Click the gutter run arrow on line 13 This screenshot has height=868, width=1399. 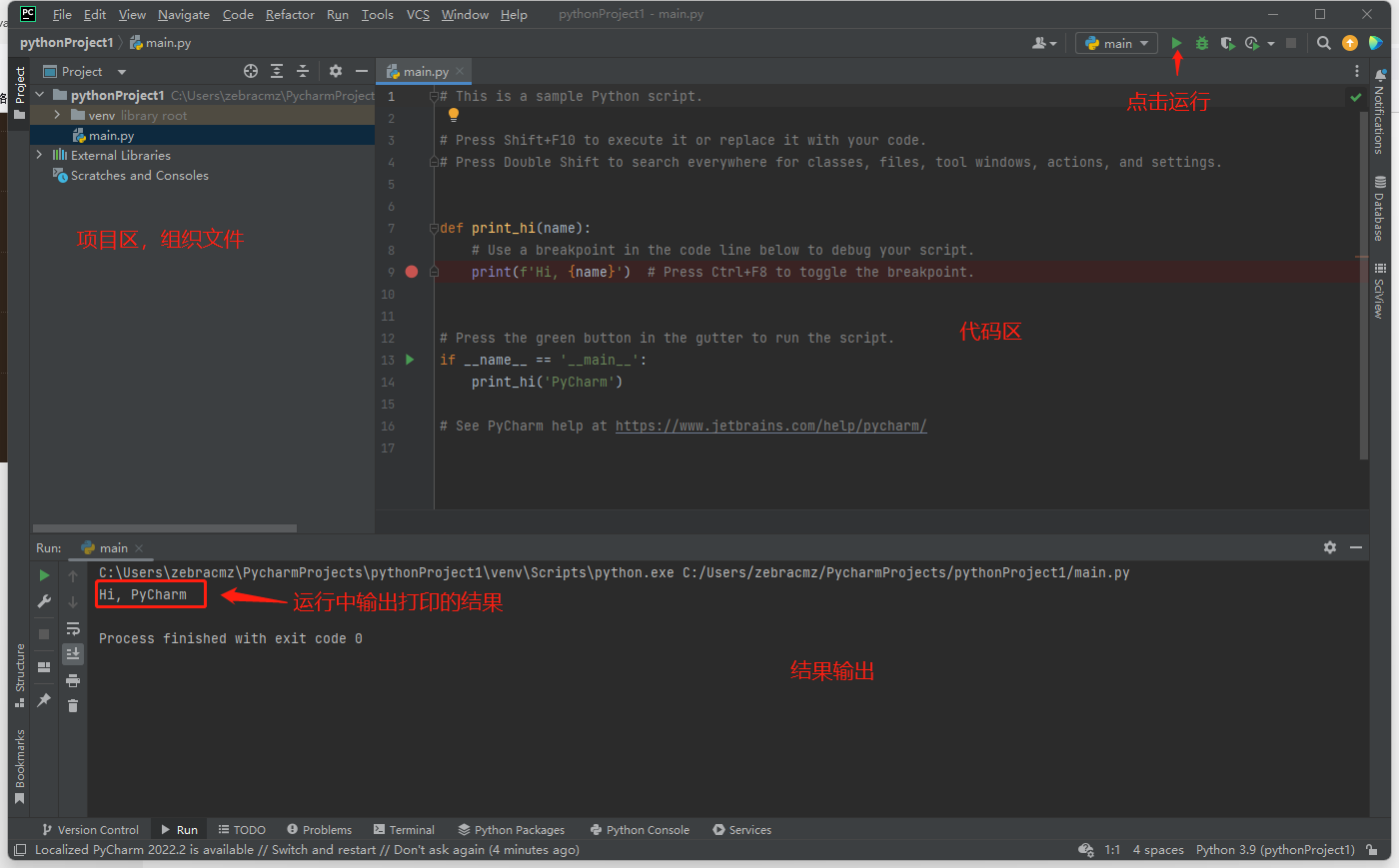pyautogui.click(x=410, y=360)
